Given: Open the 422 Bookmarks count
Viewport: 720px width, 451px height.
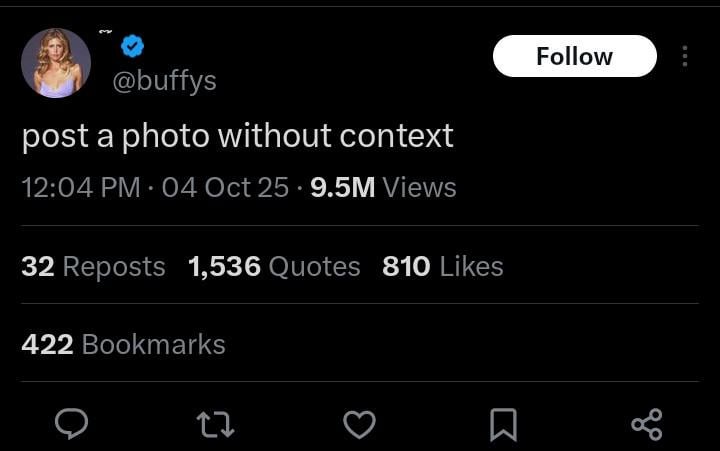Looking at the screenshot, I should click(123, 344).
